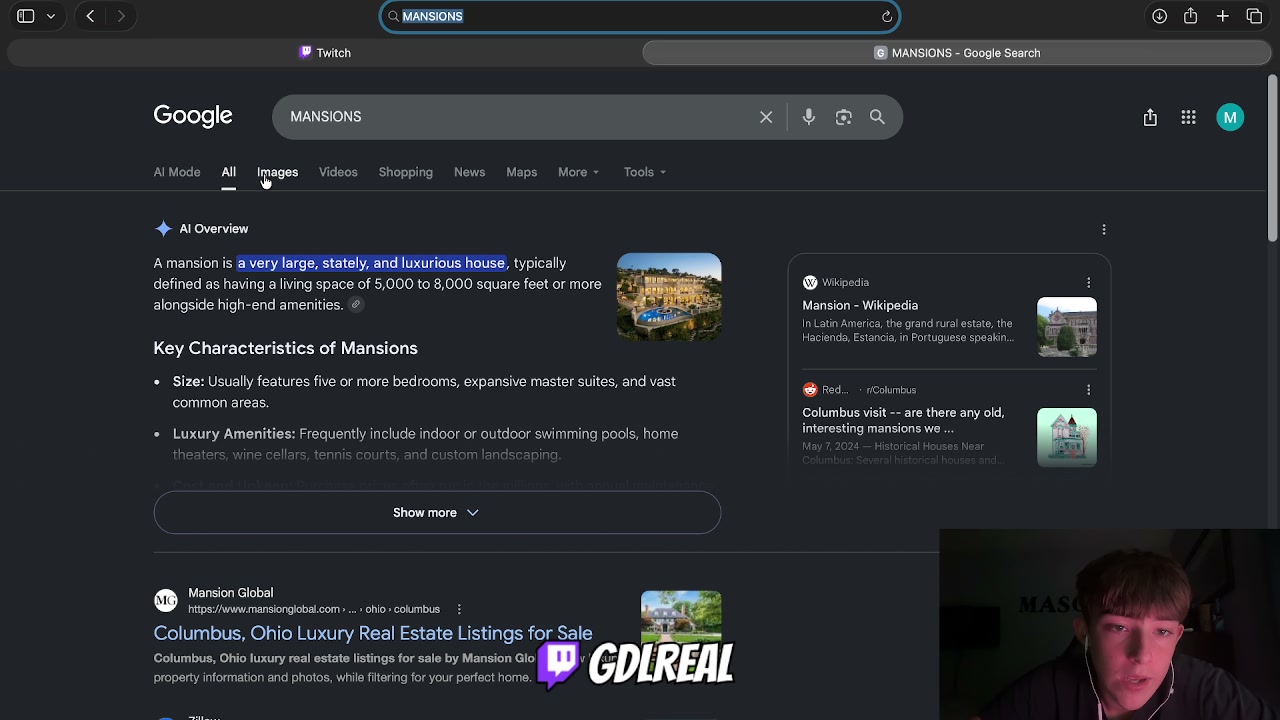This screenshot has width=1280, height=720.
Task: Open options for the Reddit source
Action: (x=1088, y=390)
